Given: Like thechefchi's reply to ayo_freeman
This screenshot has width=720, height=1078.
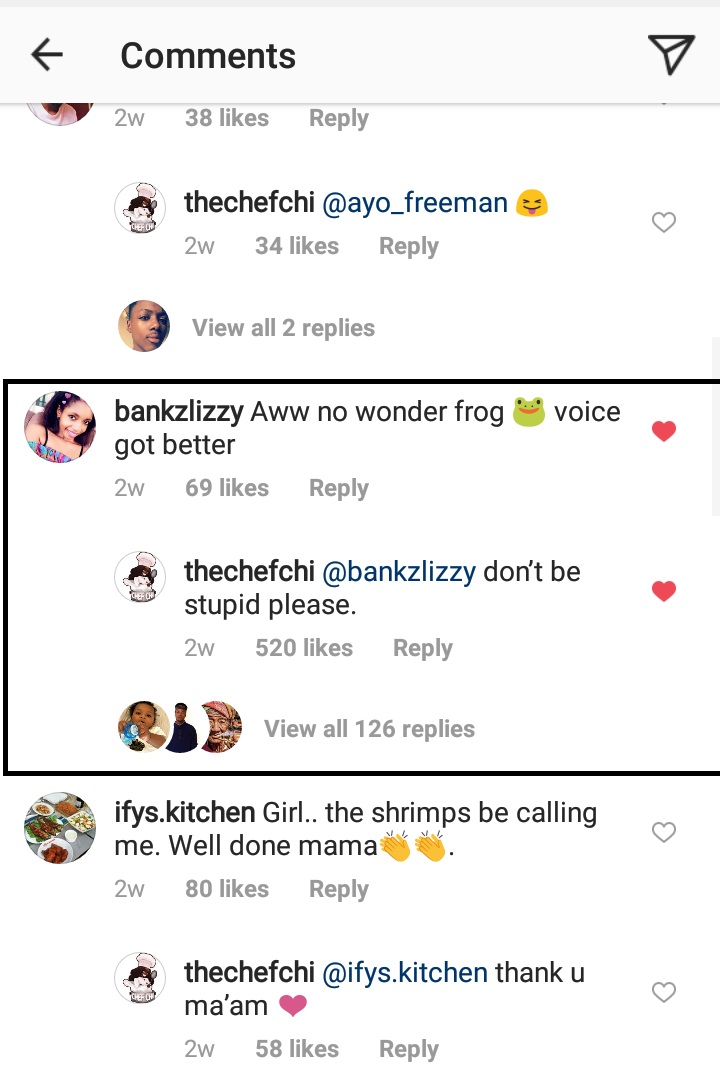Looking at the screenshot, I should pyautogui.click(x=664, y=223).
